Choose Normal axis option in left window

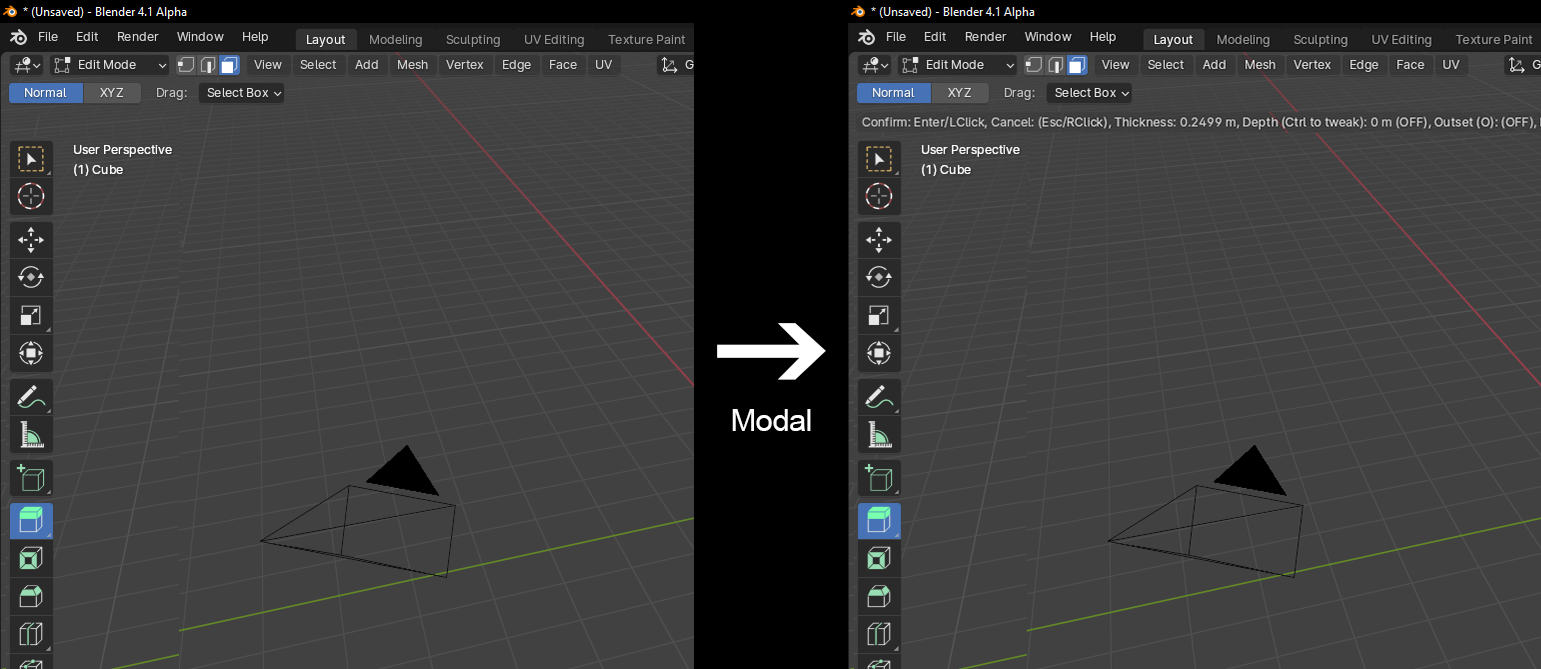click(x=46, y=93)
